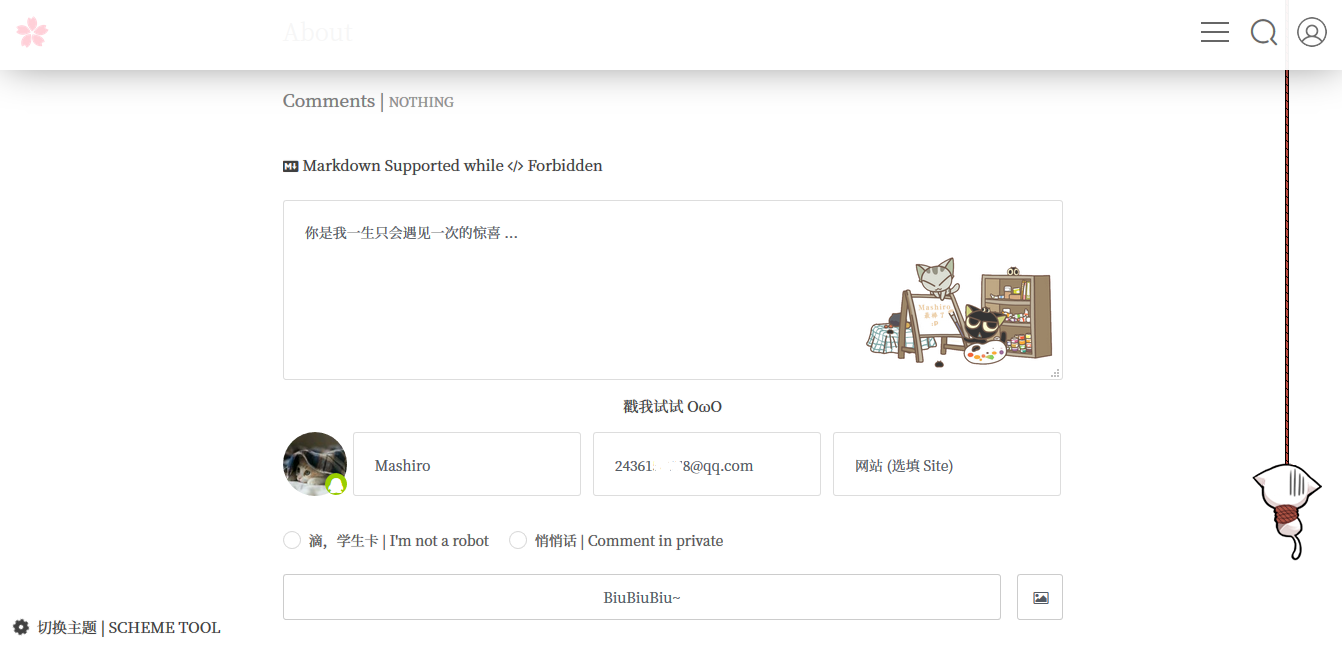Screen dimensions: 1342x647
Task: Click the search magnifier icon
Action: point(1263,32)
